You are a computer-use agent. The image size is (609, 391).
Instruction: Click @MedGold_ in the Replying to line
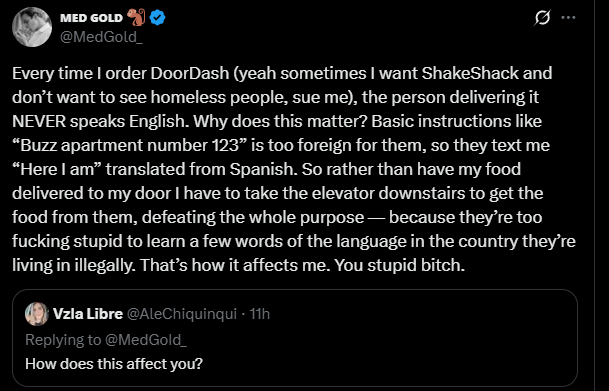pyautogui.click(x=146, y=340)
